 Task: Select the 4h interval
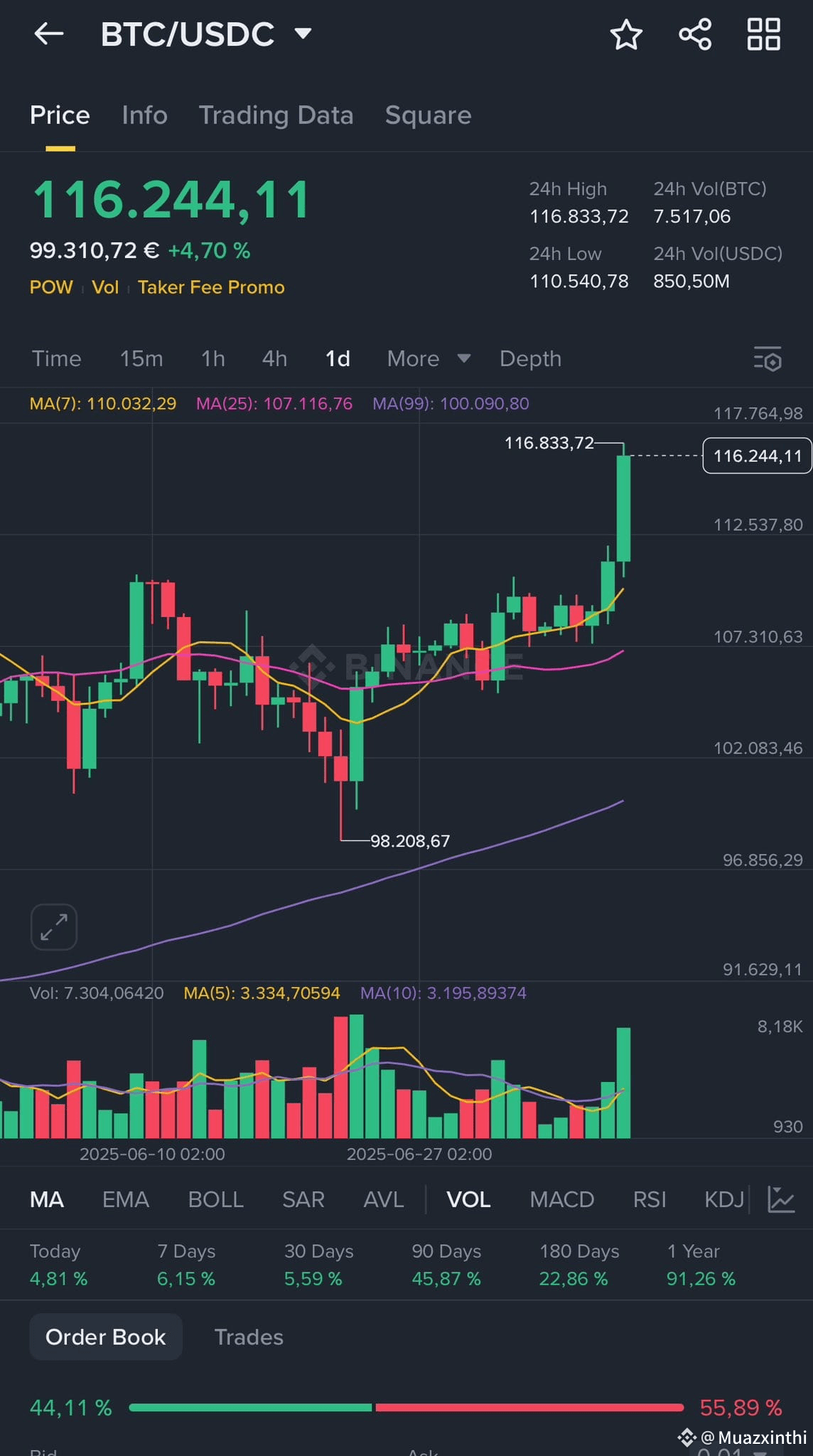pyautogui.click(x=274, y=358)
